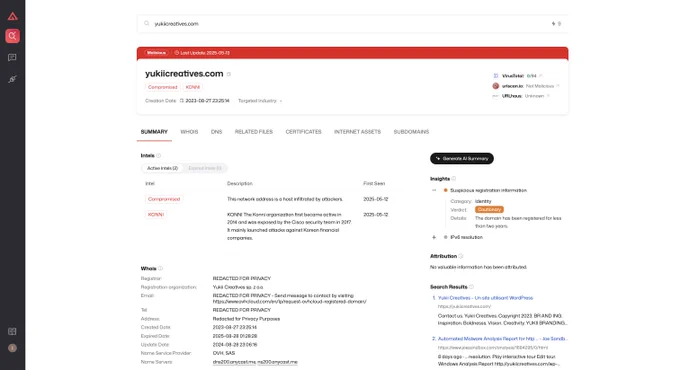Click the Compromised label in the Intels table
This screenshot has width=680, height=370.
tap(163, 199)
